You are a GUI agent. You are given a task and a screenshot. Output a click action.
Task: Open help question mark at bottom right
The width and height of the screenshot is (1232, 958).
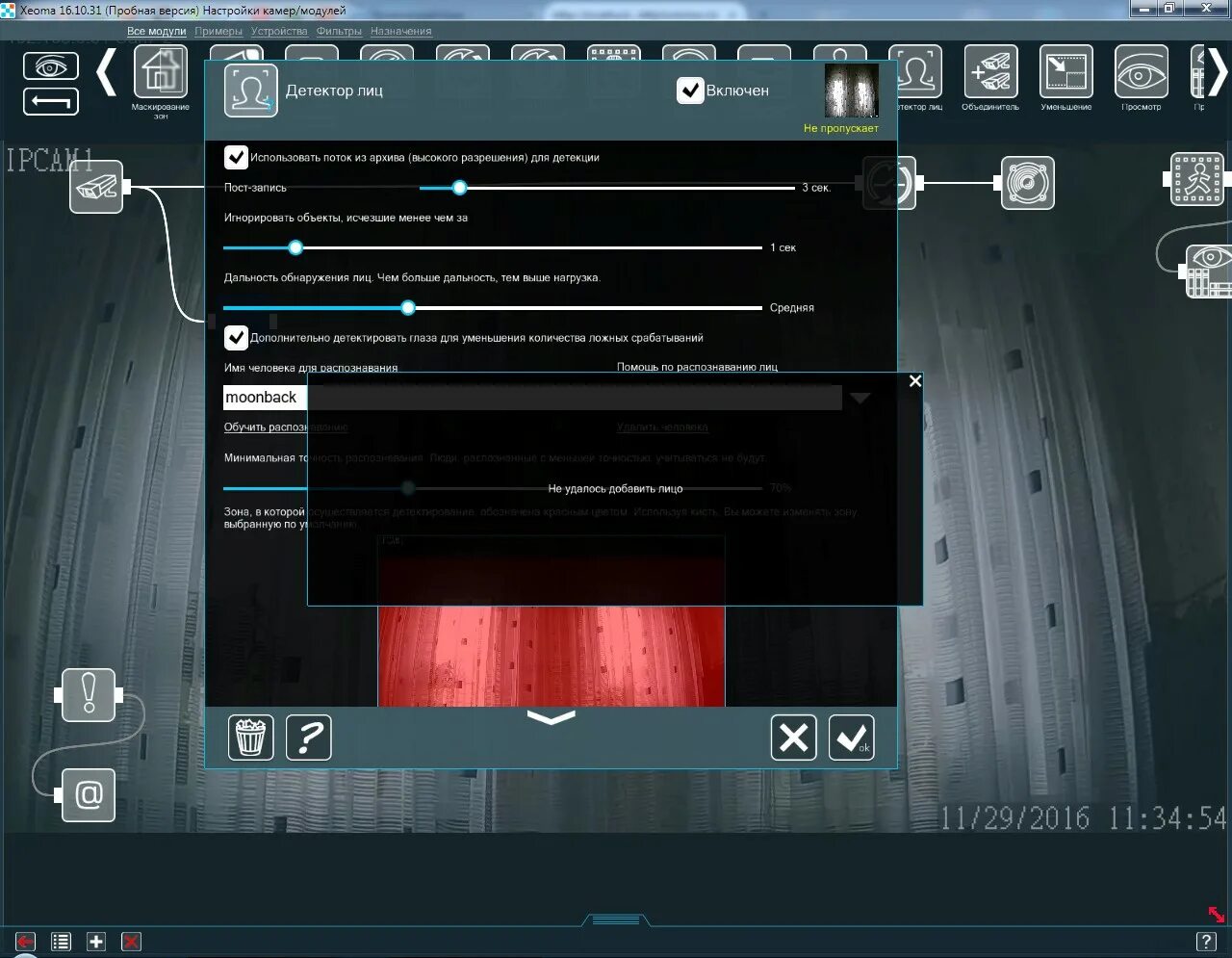pyautogui.click(x=1206, y=942)
